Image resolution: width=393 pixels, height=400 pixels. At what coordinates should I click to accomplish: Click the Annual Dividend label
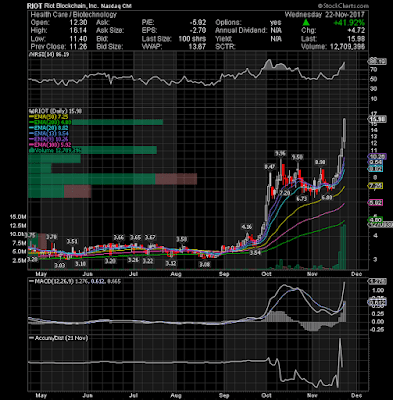[x=241, y=31]
